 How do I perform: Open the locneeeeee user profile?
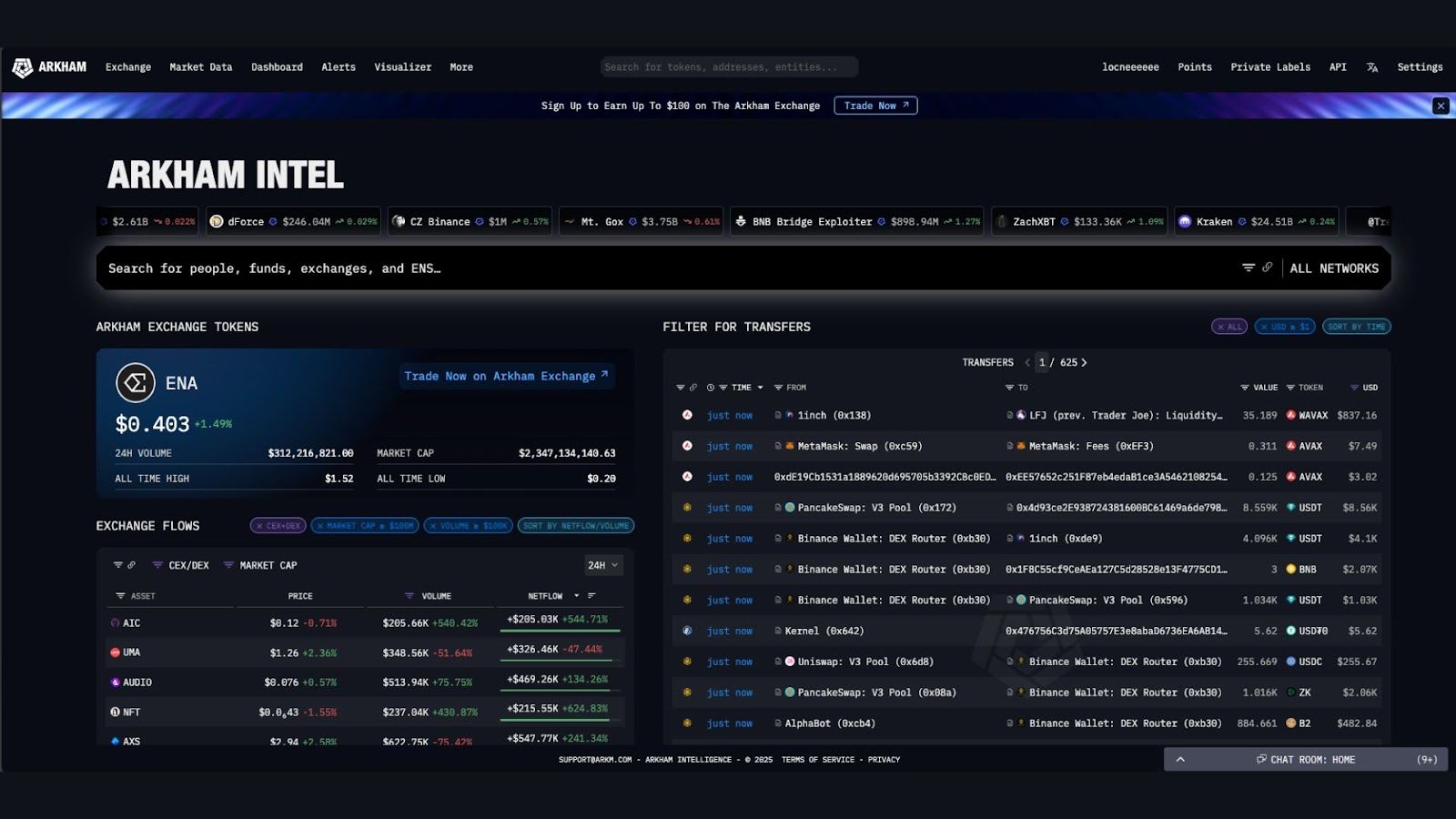point(1130,67)
